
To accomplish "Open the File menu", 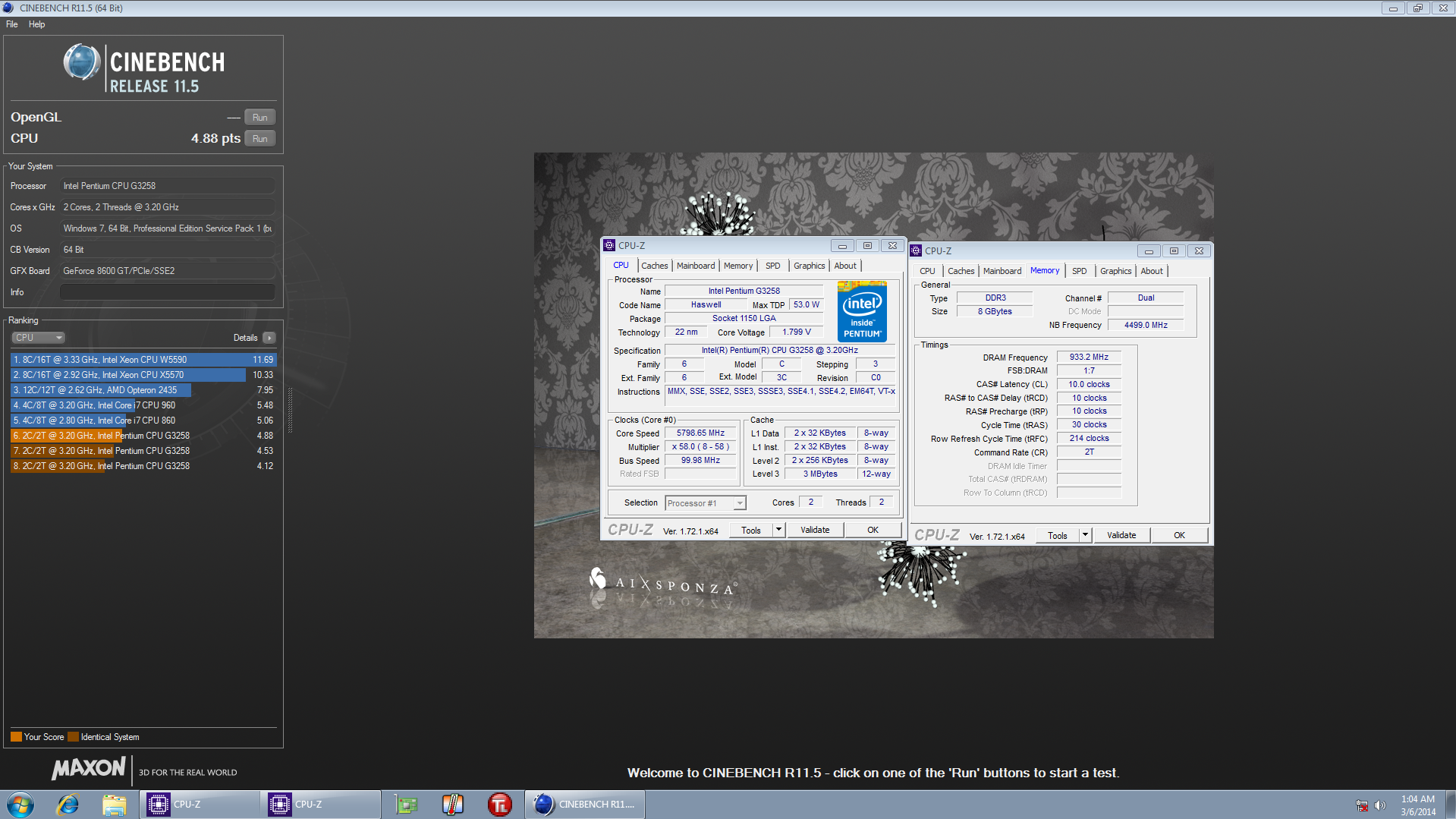I will pyautogui.click(x=12, y=24).
